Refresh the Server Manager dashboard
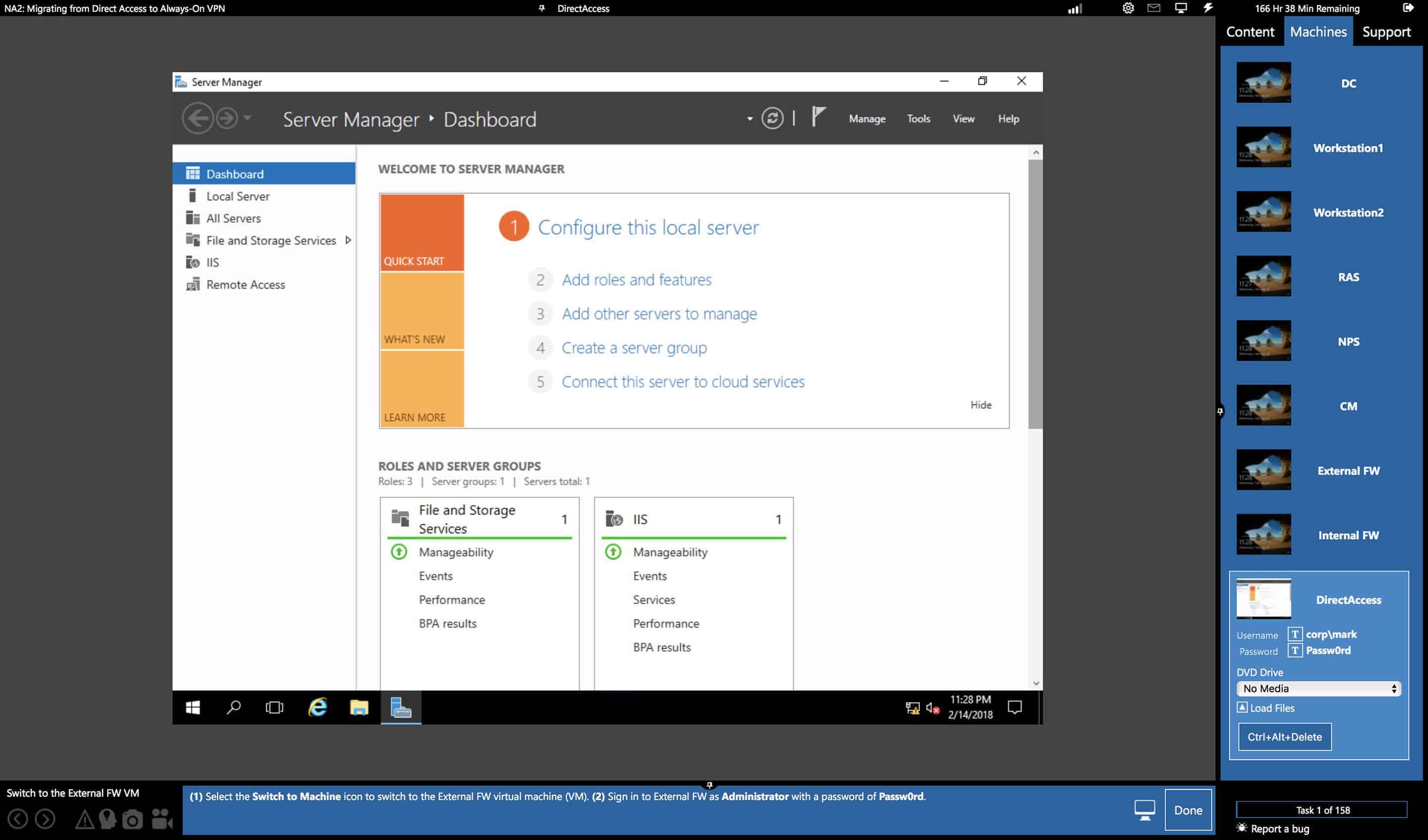1428x840 pixels. 772,118
